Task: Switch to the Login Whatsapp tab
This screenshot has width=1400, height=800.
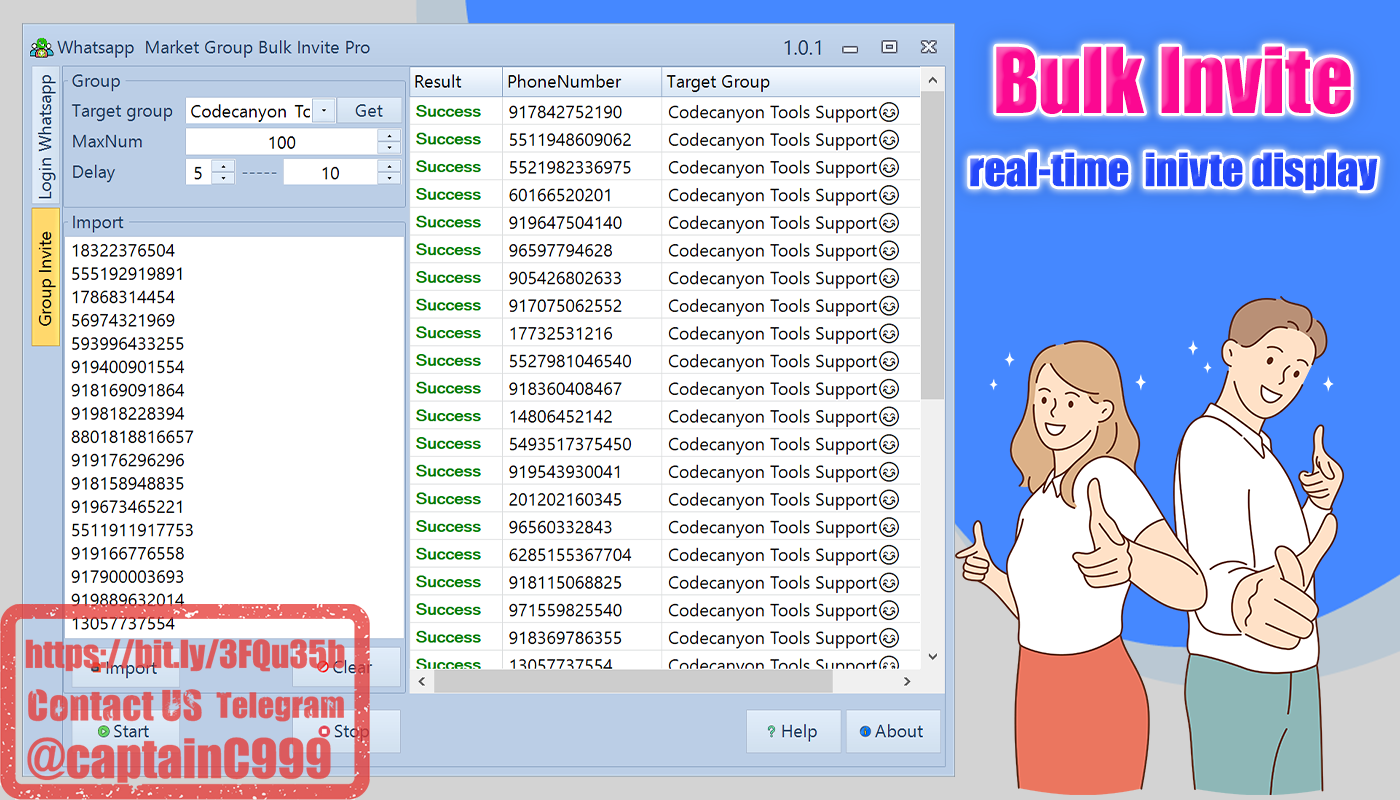Action: (x=45, y=136)
